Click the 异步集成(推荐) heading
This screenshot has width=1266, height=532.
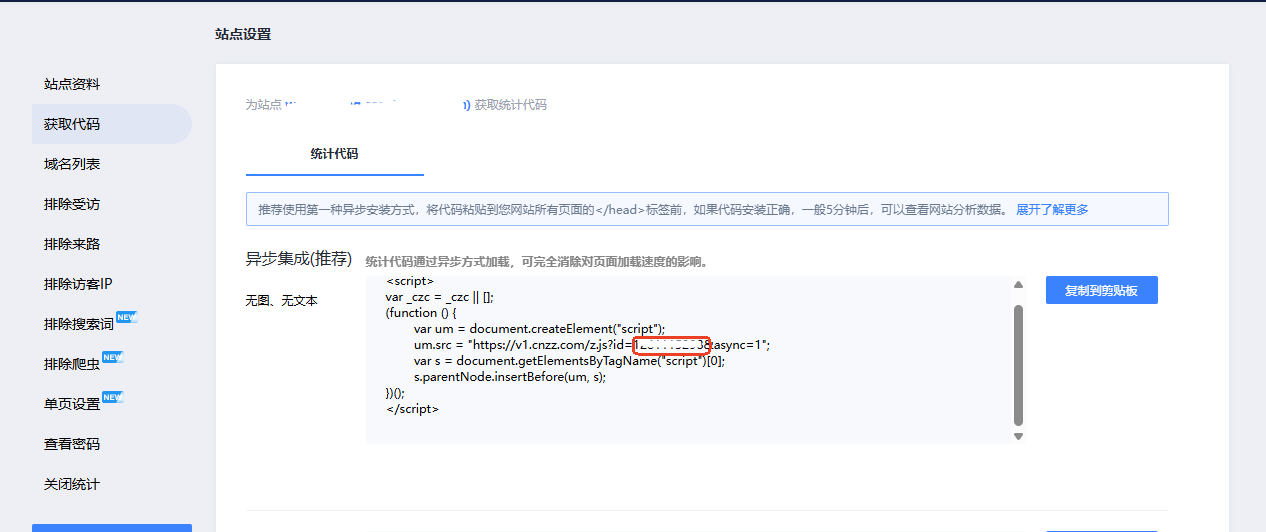coord(299,259)
